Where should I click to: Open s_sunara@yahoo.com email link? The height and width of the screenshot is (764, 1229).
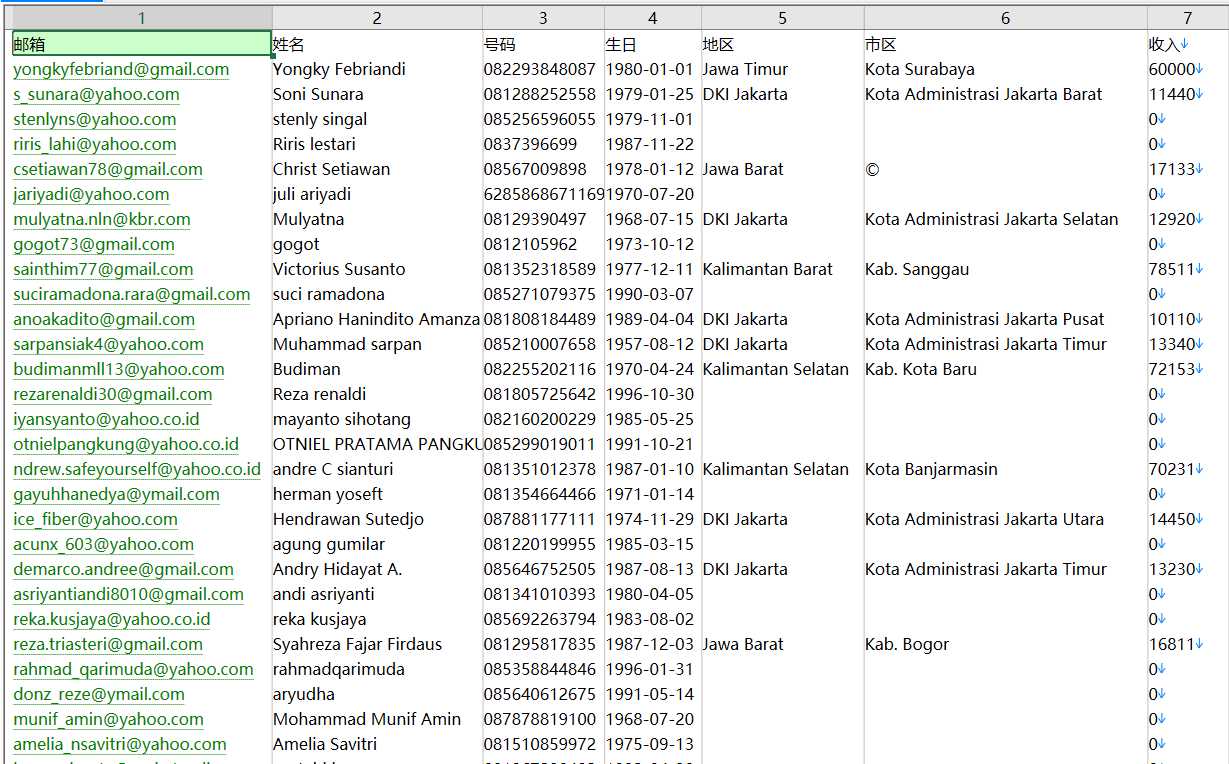[96, 94]
